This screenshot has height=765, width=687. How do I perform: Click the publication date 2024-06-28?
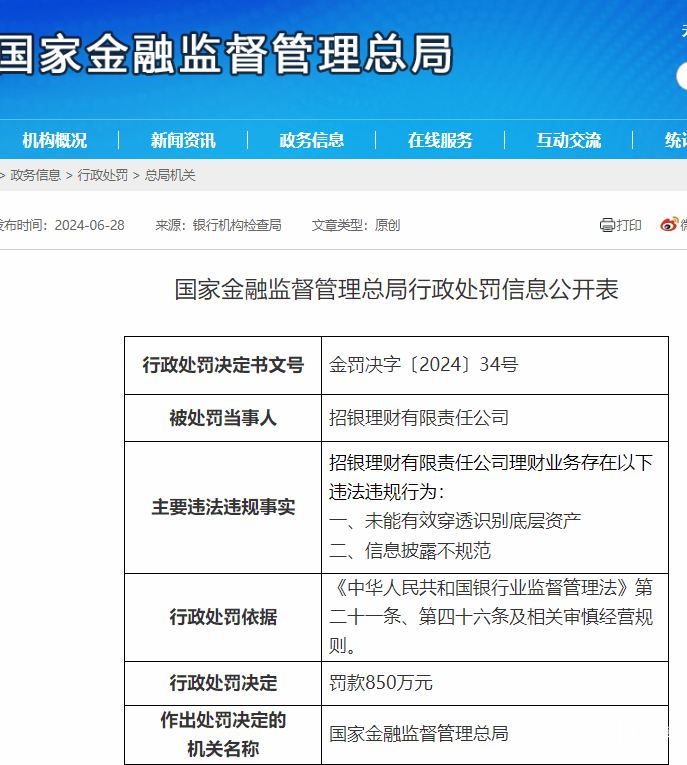tap(90, 225)
